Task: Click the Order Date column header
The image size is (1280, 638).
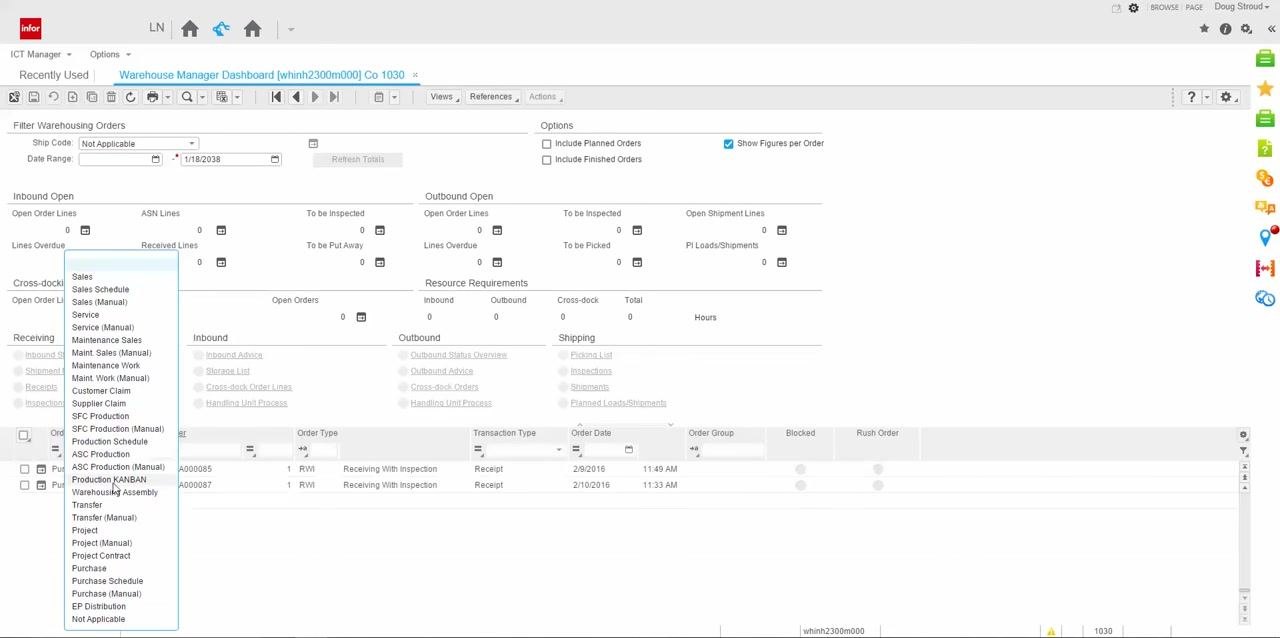Action: pyautogui.click(x=591, y=433)
